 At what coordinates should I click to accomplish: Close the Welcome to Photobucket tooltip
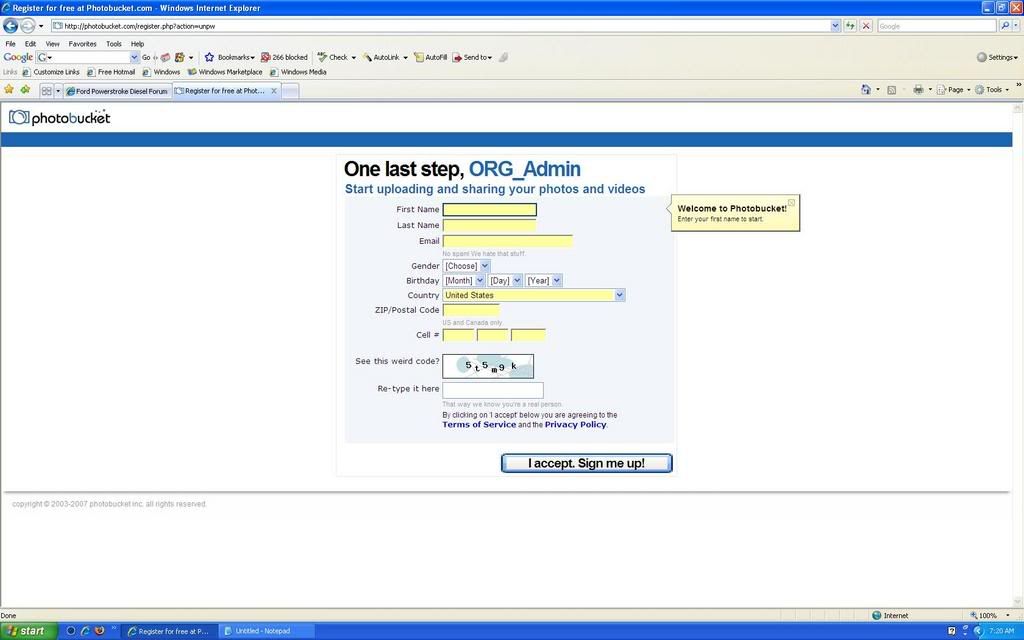(791, 202)
